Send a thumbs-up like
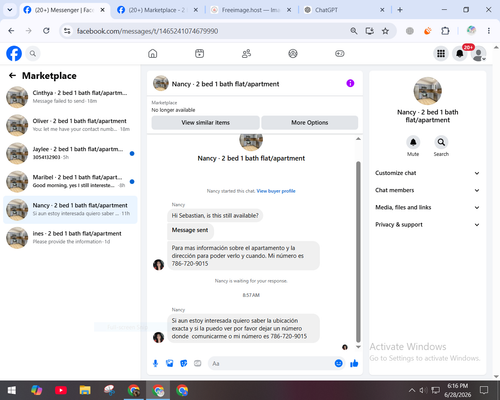 tap(354, 363)
